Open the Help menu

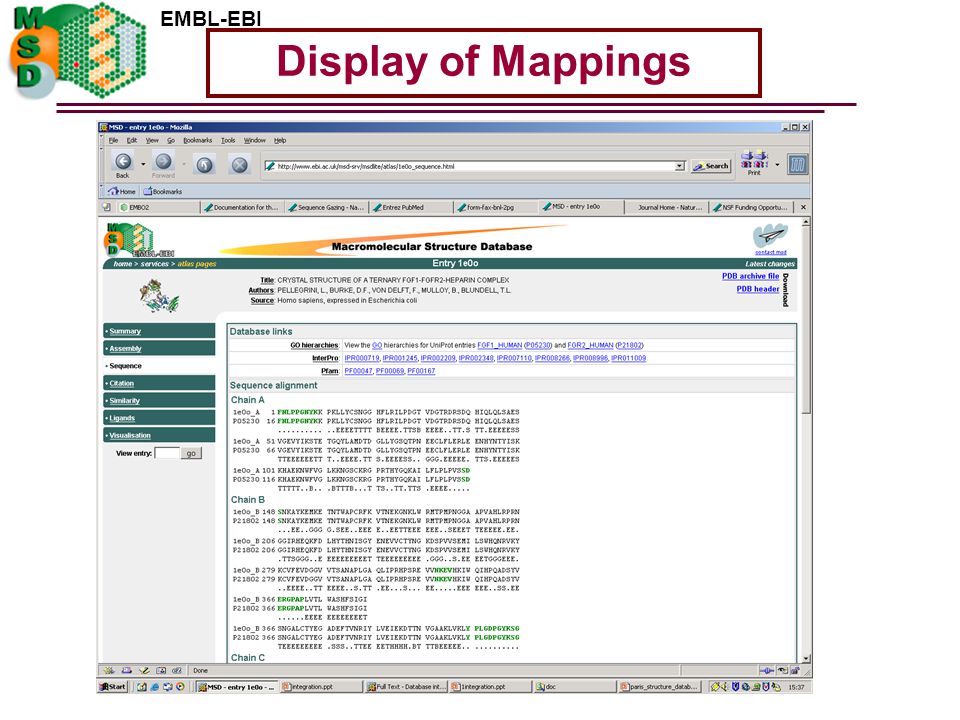click(x=280, y=140)
